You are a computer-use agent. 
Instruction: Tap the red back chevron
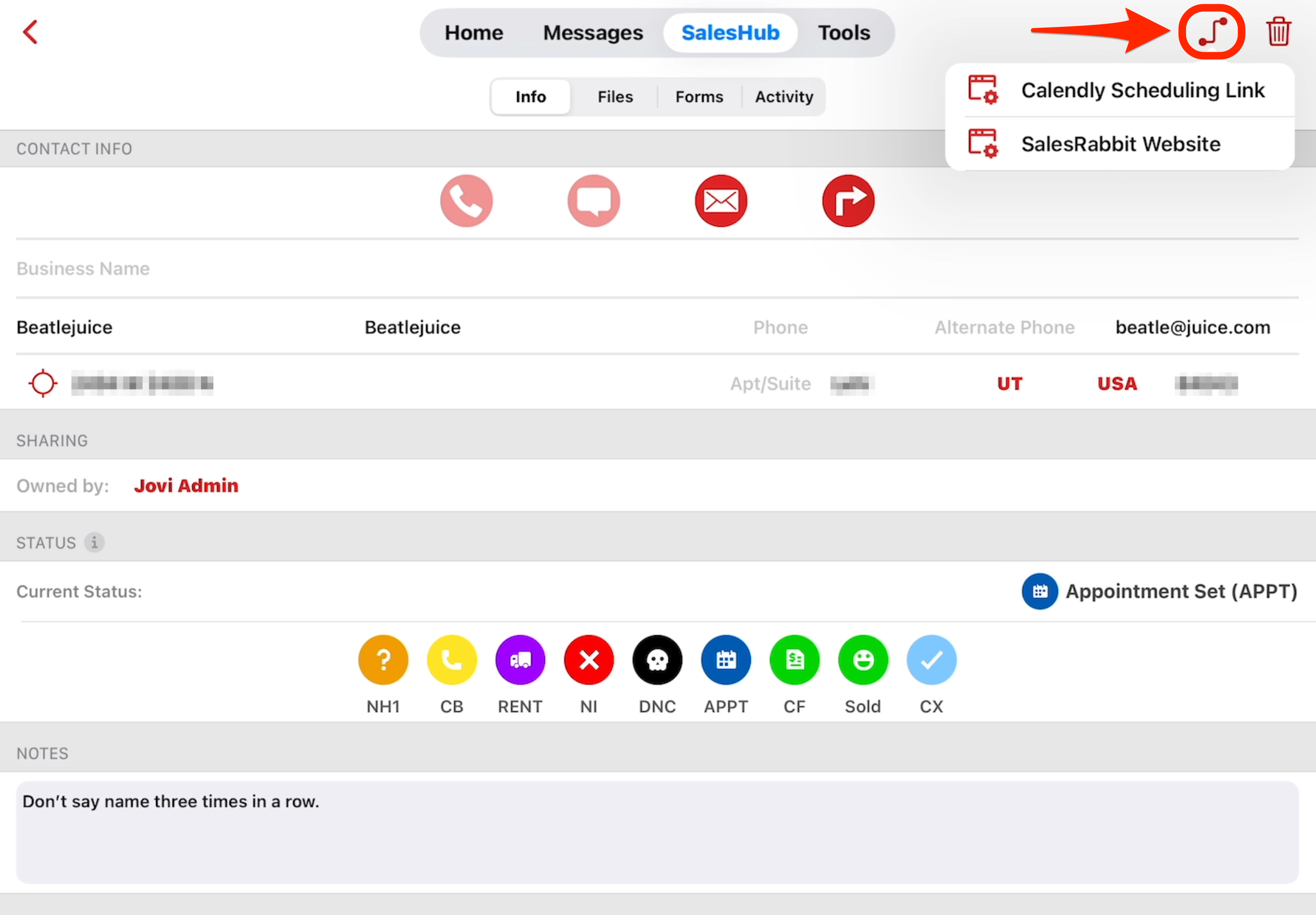pos(30,32)
